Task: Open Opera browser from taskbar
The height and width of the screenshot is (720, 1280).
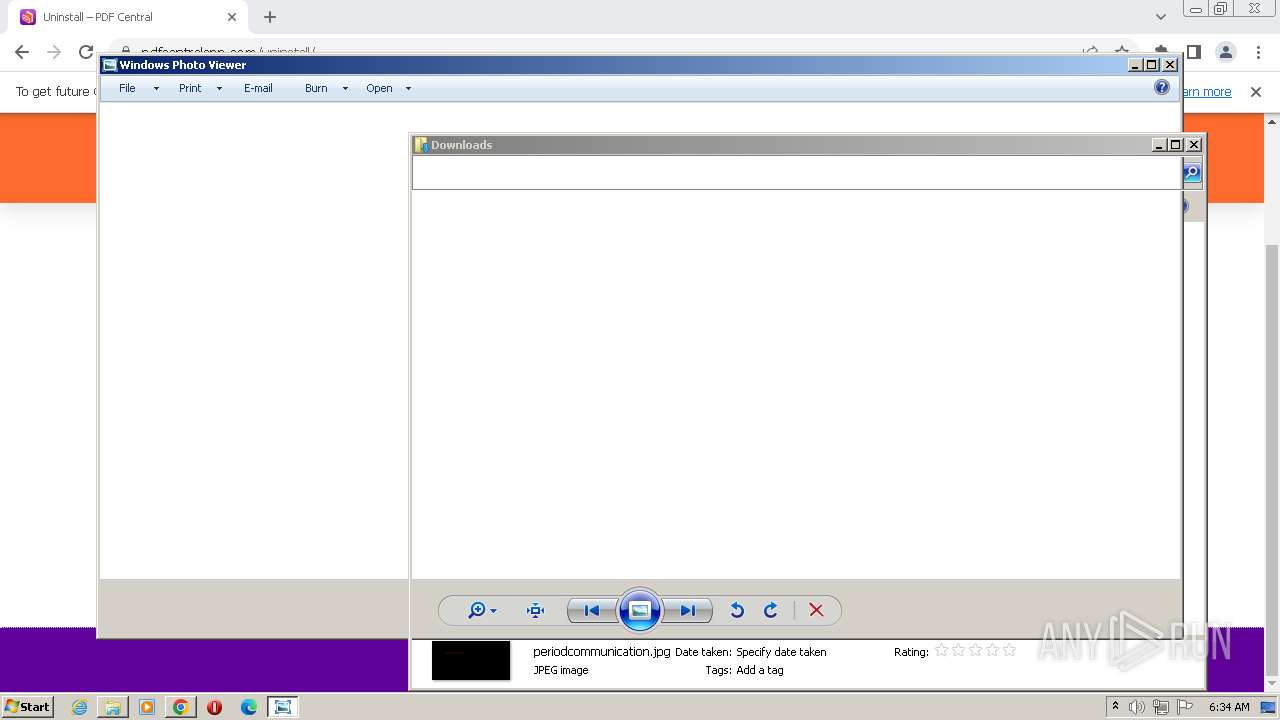Action: click(214, 707)
